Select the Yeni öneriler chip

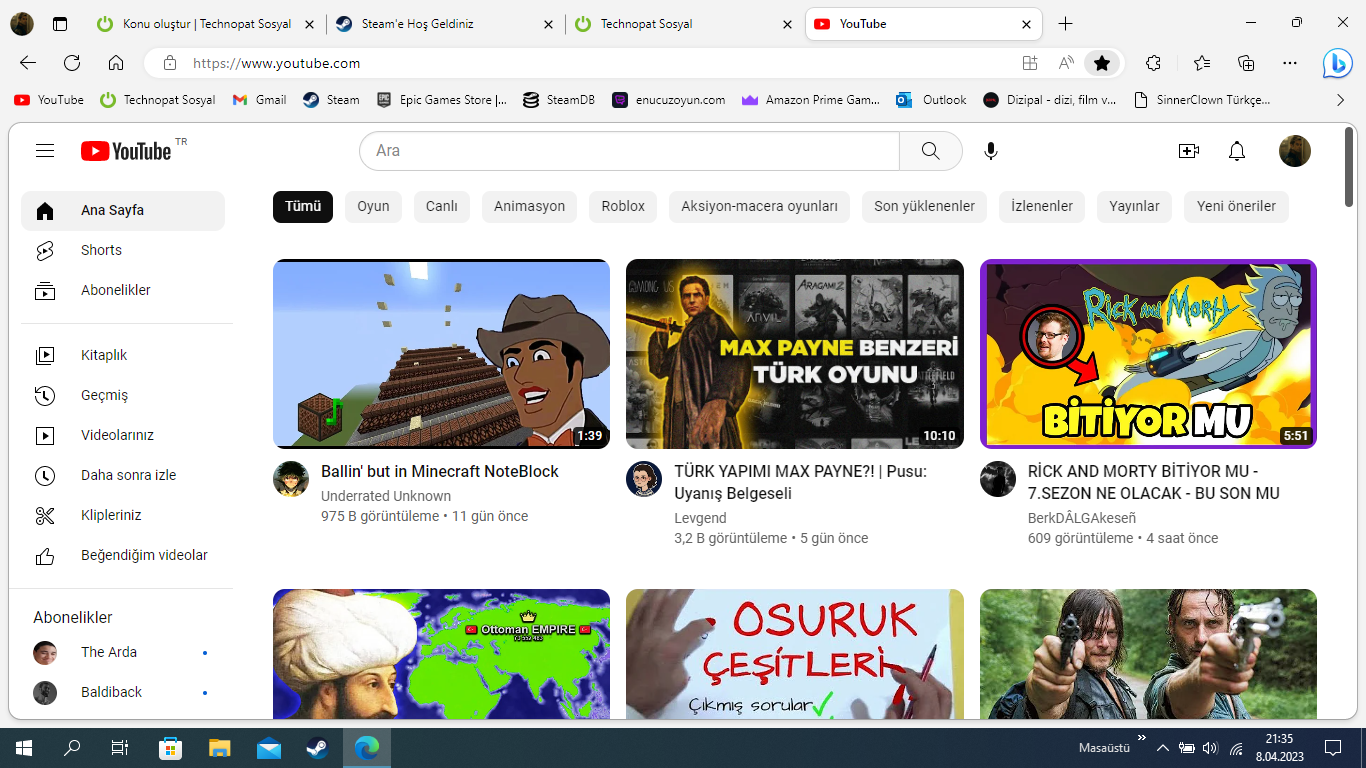[1237, 207]
